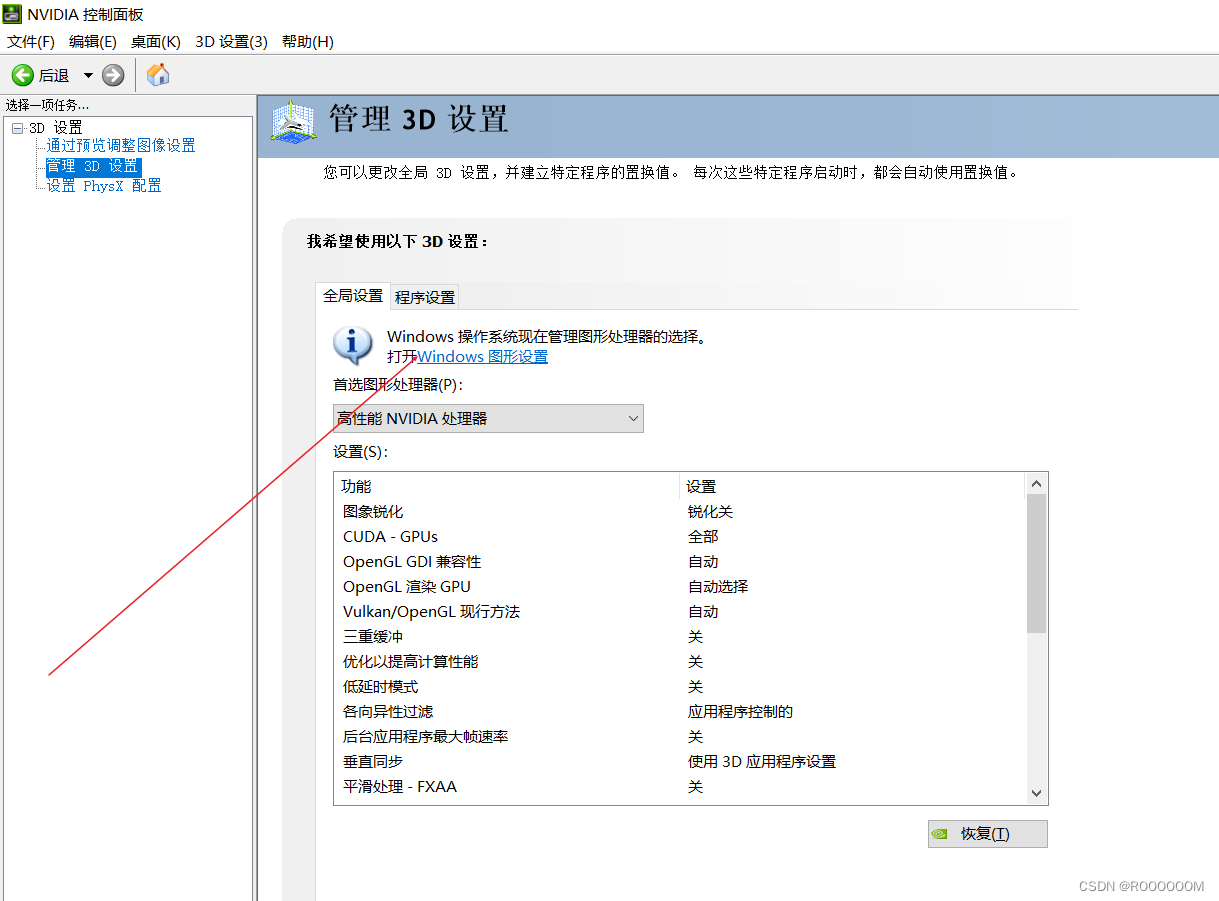Open the 文件(F) menu

coord(31,41)
